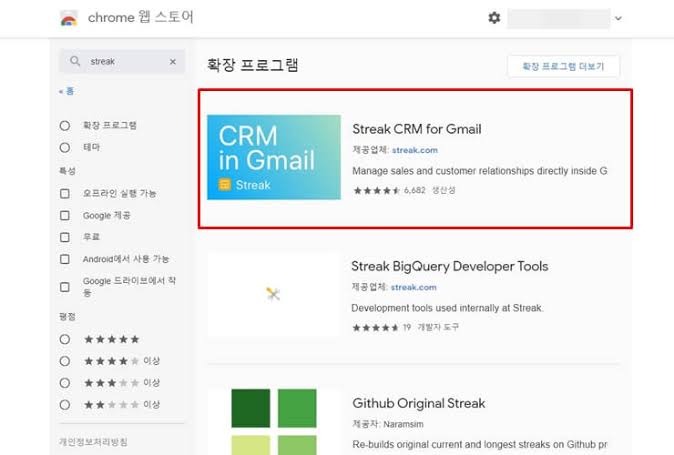
Task: Click the Manage sales and customer relationships description
Action: (x=480, y=171)
